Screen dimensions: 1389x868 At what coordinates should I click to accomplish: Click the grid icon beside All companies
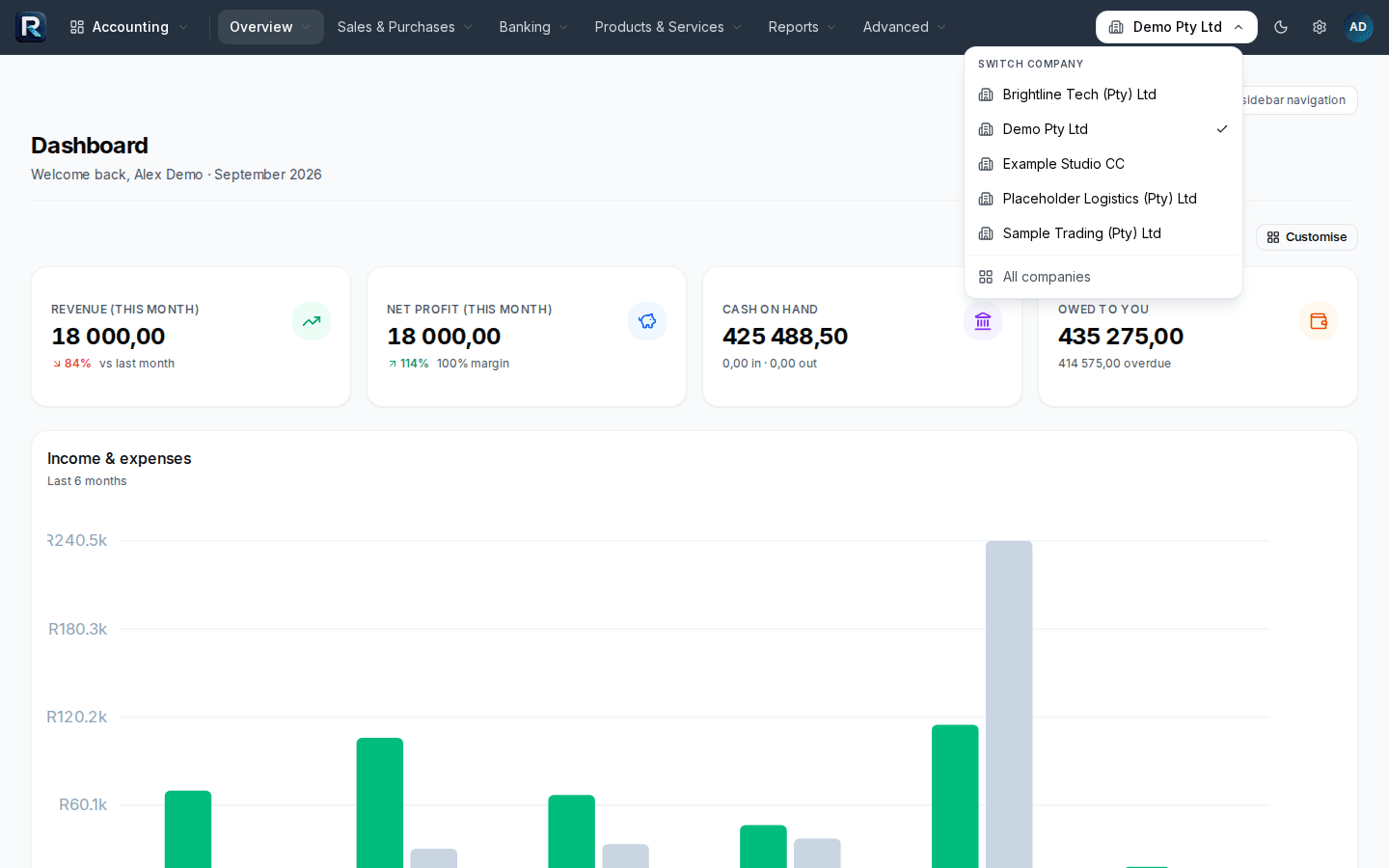[986, 277]
